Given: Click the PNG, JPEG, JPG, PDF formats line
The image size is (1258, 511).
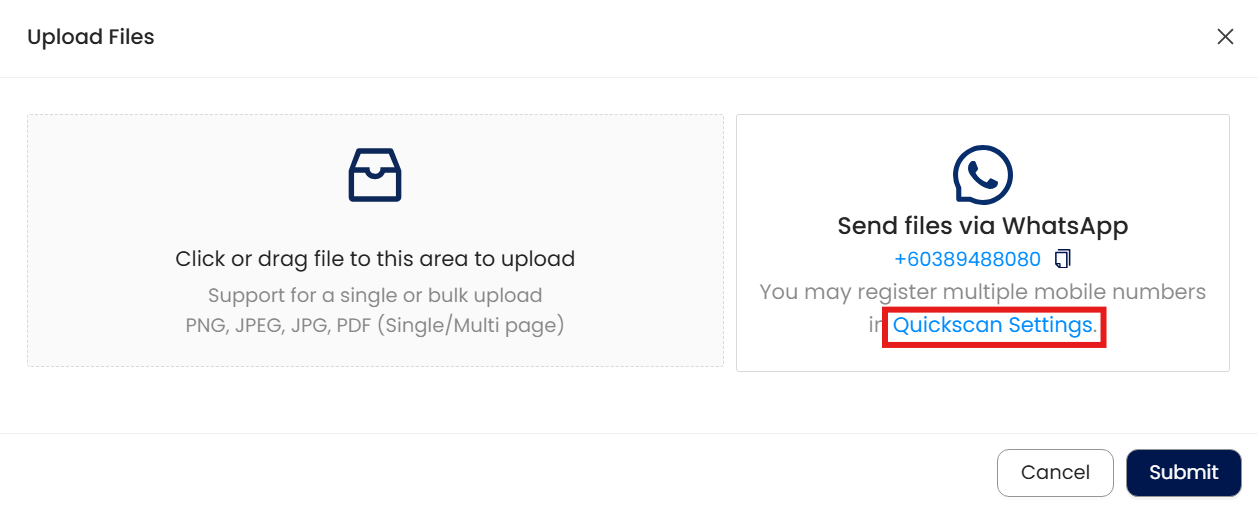Looking at the screenshot, I should [280, 326].
